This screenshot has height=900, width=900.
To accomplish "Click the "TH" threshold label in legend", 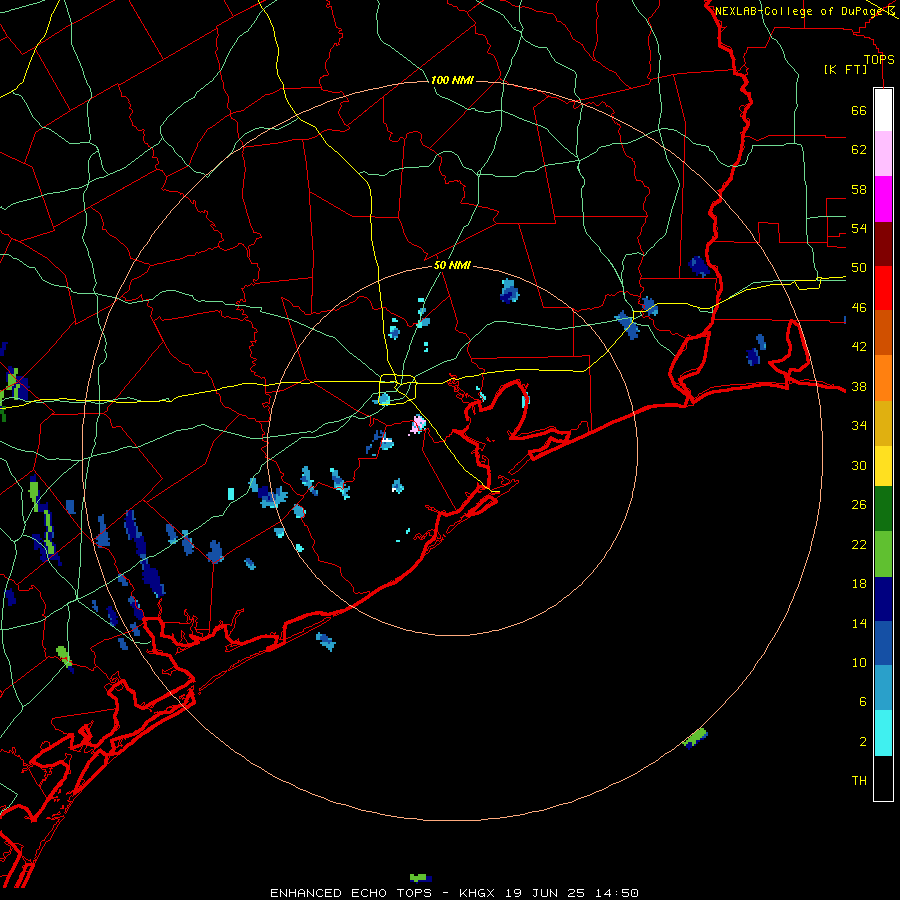I will [x=859, y=781].
